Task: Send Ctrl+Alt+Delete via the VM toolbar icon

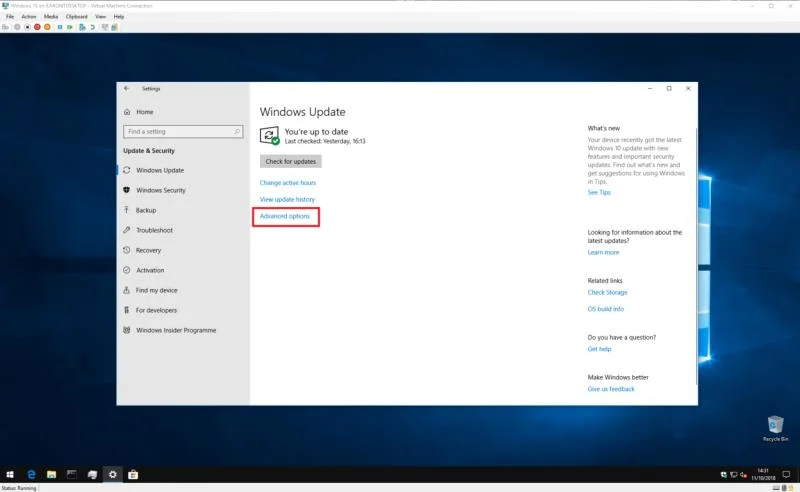Action: click(6, 27)
